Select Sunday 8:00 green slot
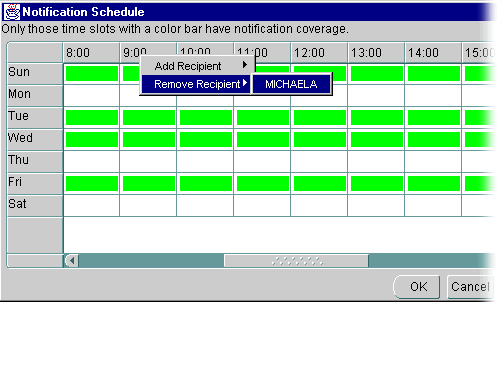The height and width of the screenshot is (375, 498). tap(92, 74)
